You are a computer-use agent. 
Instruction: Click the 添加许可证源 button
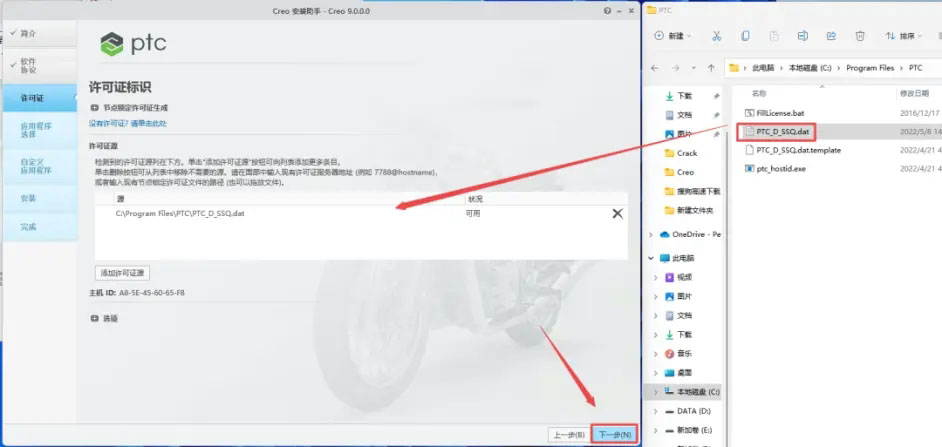click(x=123, y=273)
